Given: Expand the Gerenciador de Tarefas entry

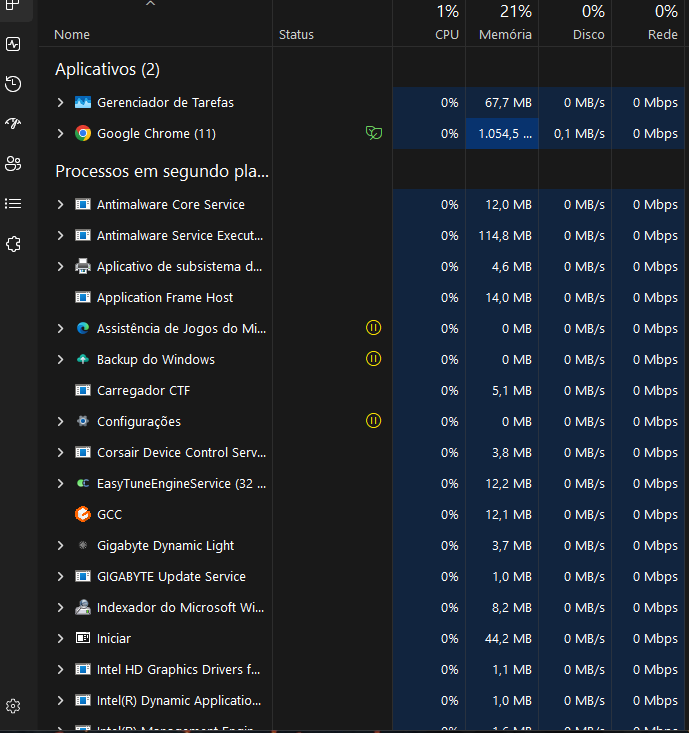Looking at the screenshot, I should [x=60, y=102].
